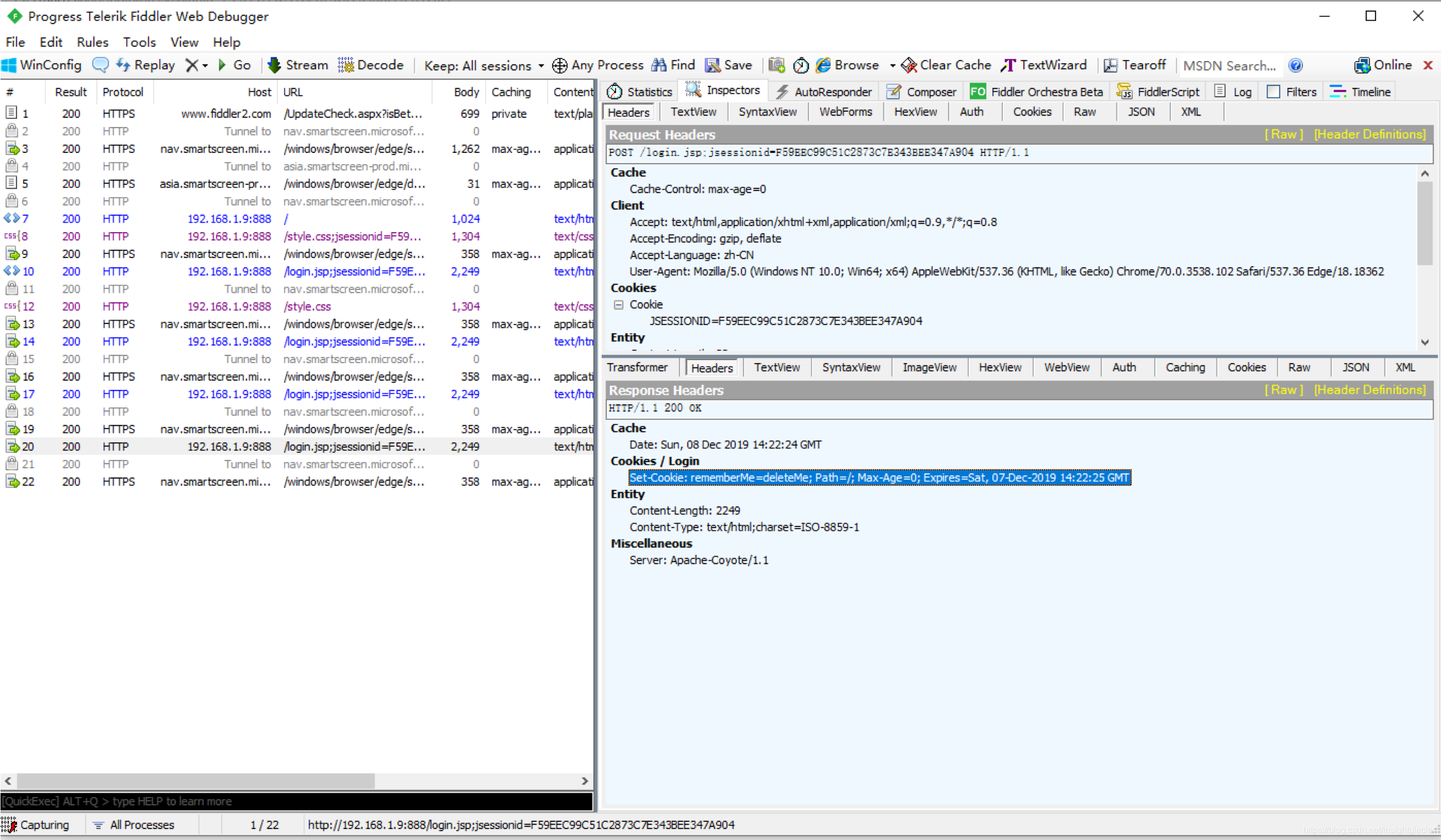This screenshot has width=1441, height=840.
Task: Switch to the AutoResponder tab
Action: point(824,91)
